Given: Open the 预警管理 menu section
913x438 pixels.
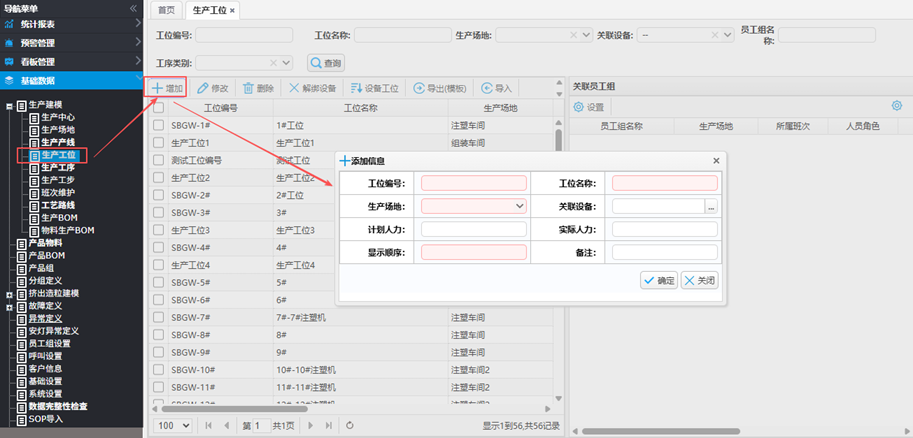Looking at the screenshot, I should [71, 43].
